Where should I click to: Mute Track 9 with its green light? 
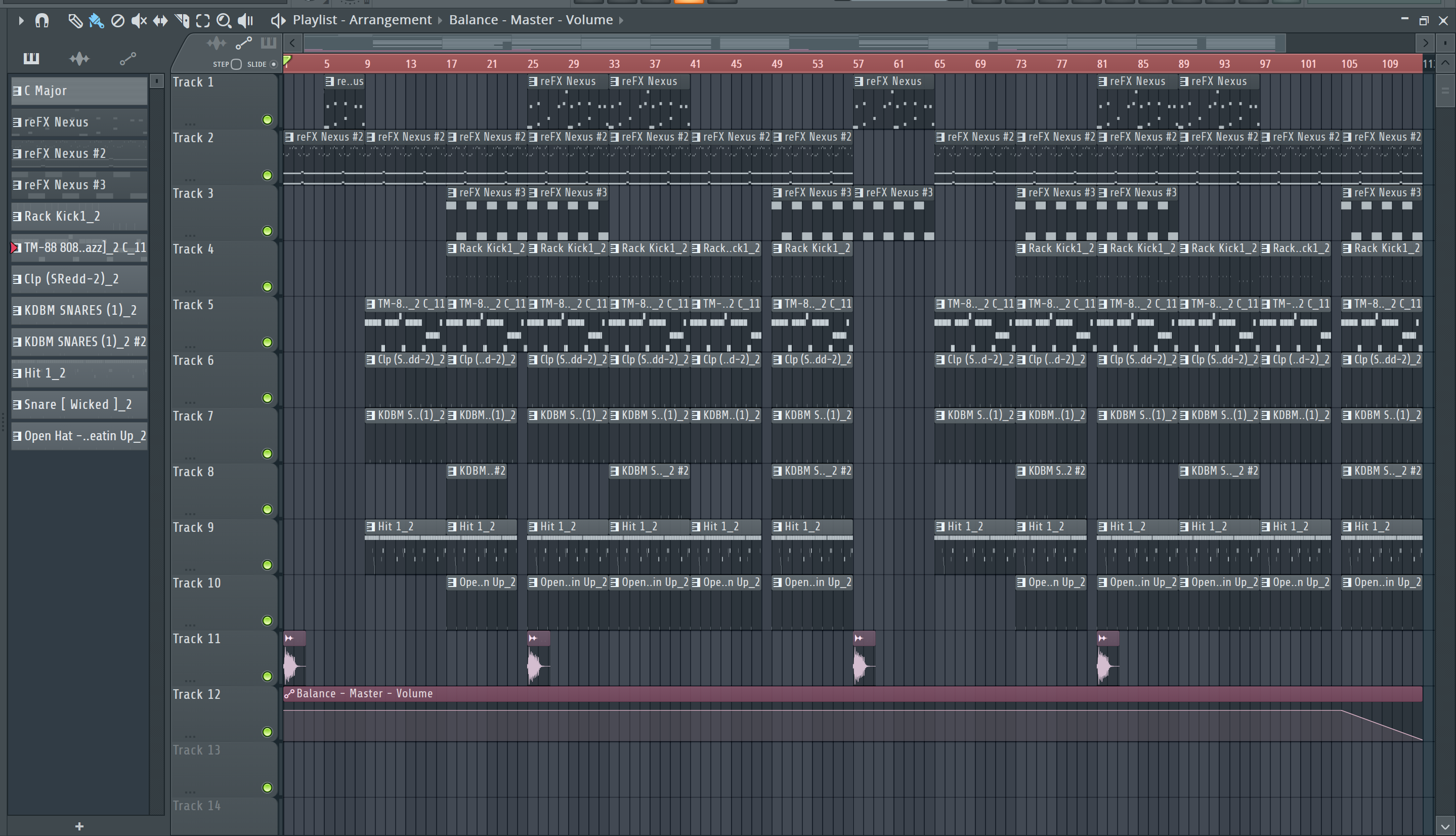click(267, 565)
